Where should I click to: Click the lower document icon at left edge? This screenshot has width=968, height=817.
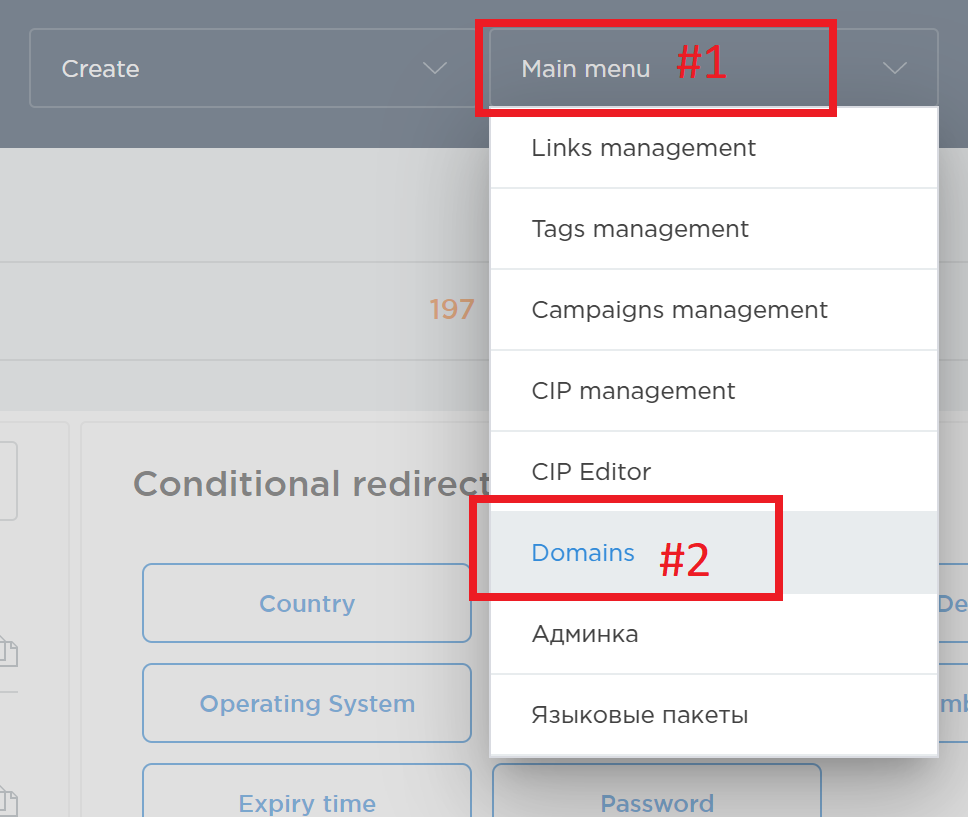pyautogui.click(x=9, y=802)
